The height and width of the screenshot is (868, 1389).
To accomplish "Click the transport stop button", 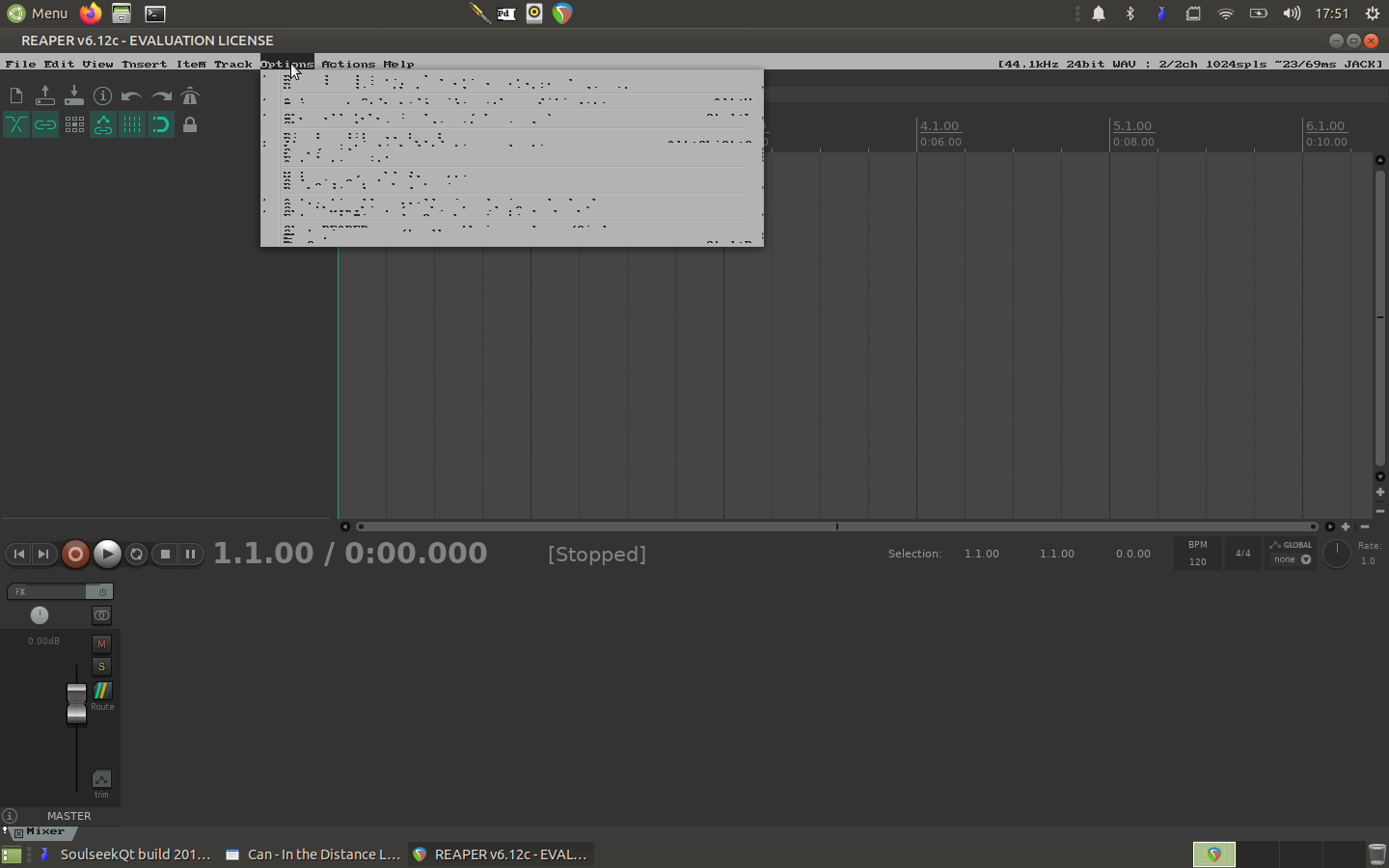I will (x=165, y=554).
